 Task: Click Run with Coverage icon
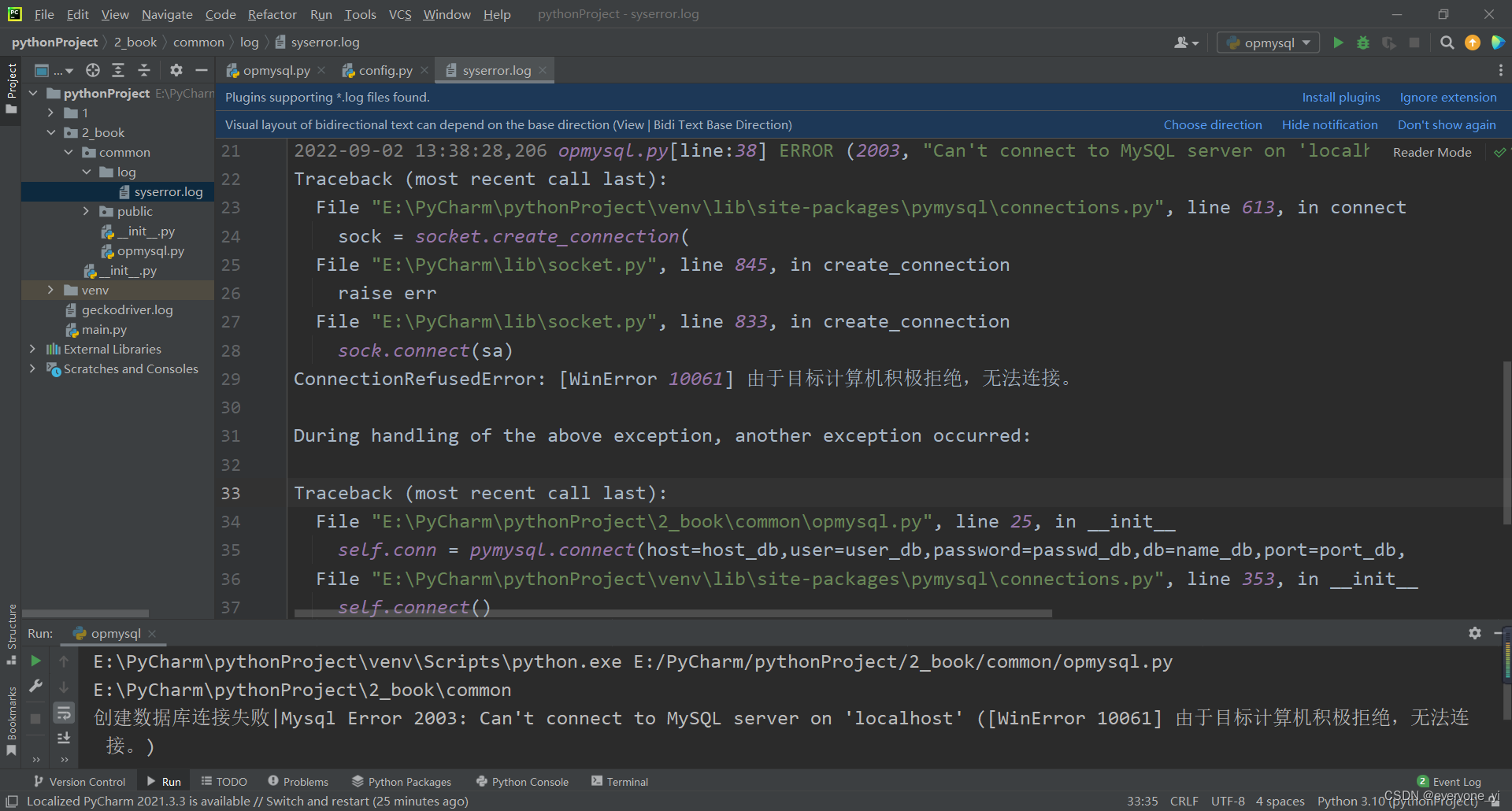pos(1388,43)
